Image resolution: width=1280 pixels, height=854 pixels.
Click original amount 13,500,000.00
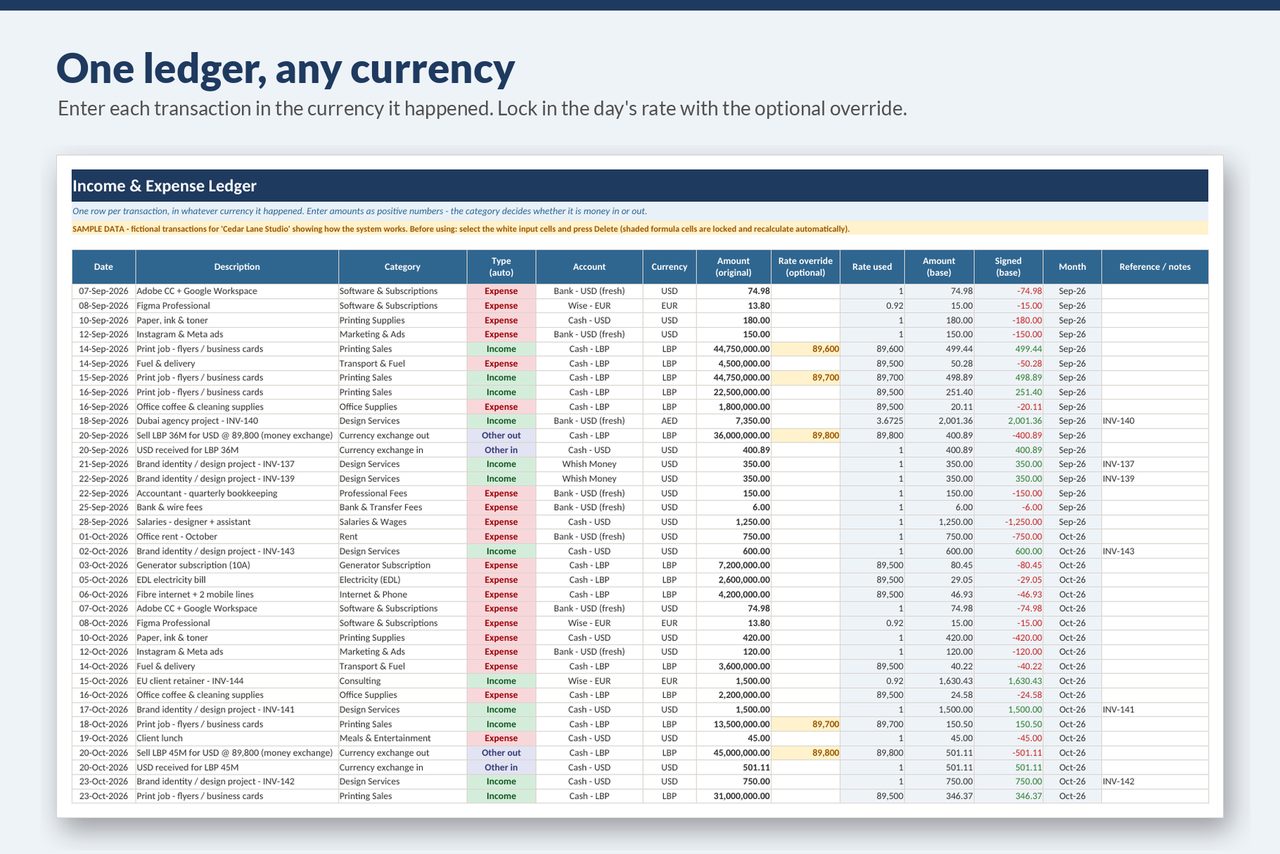[733, 724]
